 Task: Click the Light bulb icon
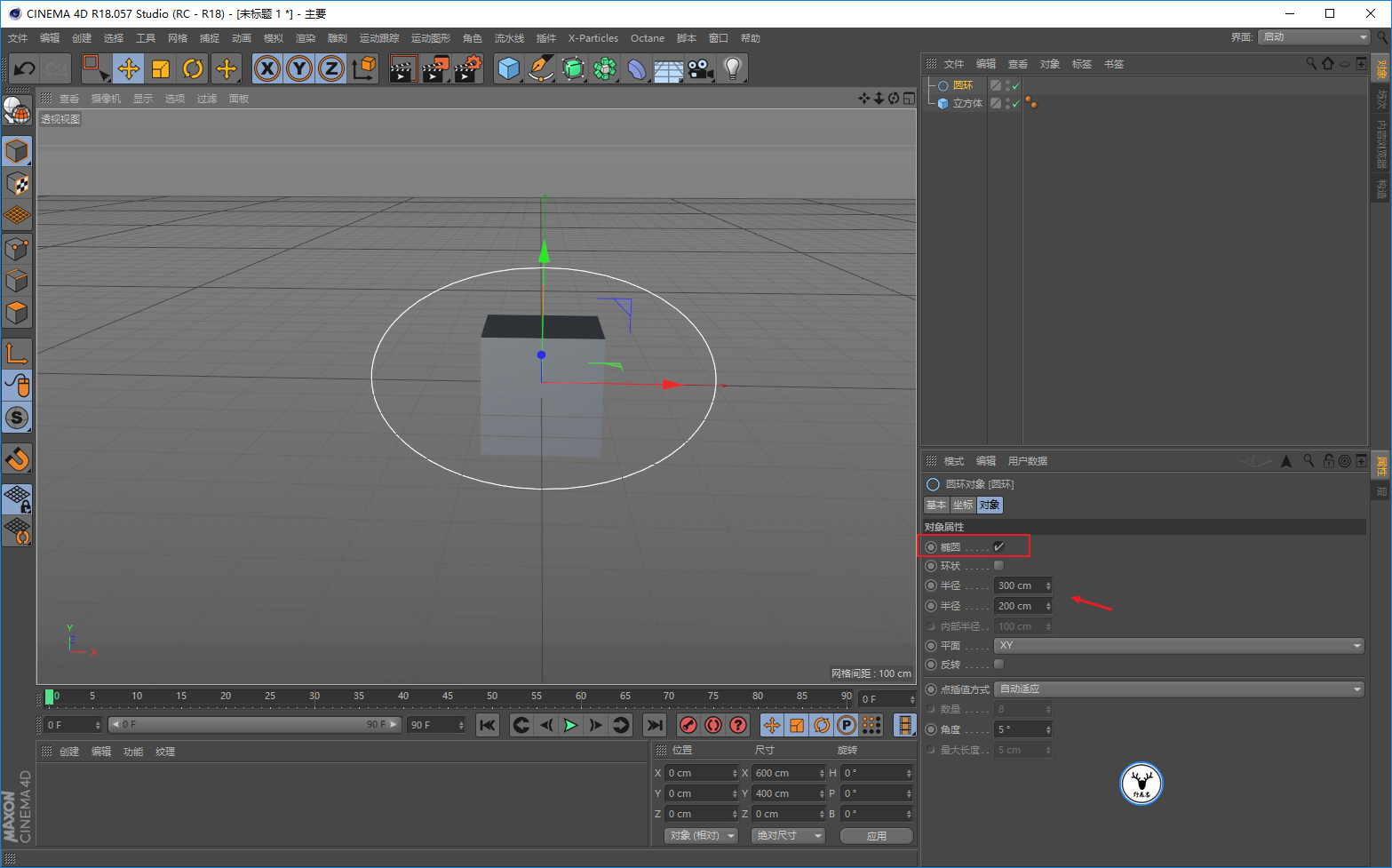pyautogui.click(x=733, y=68)
